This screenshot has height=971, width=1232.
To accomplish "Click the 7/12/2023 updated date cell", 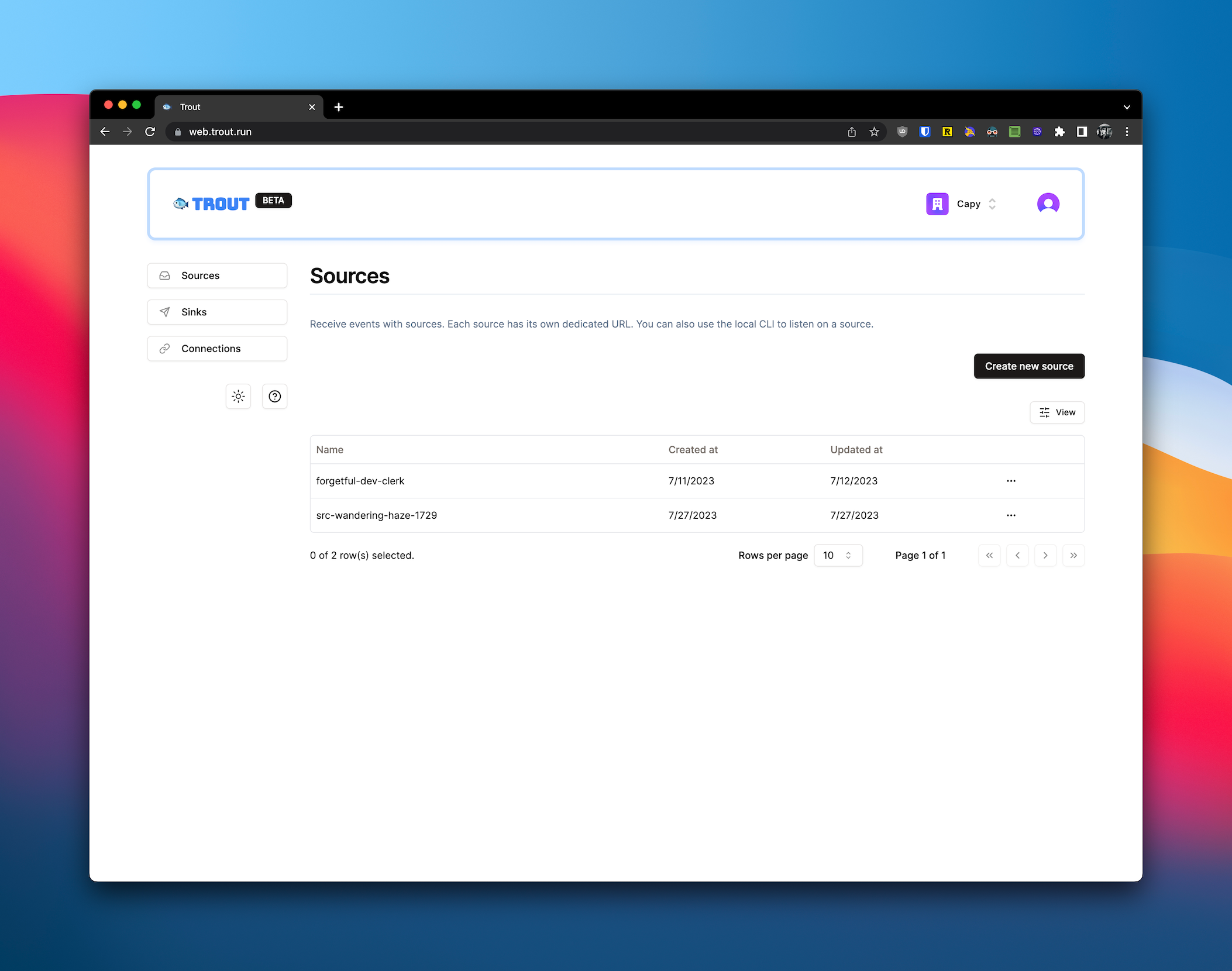I will click(x=854, y=481).
